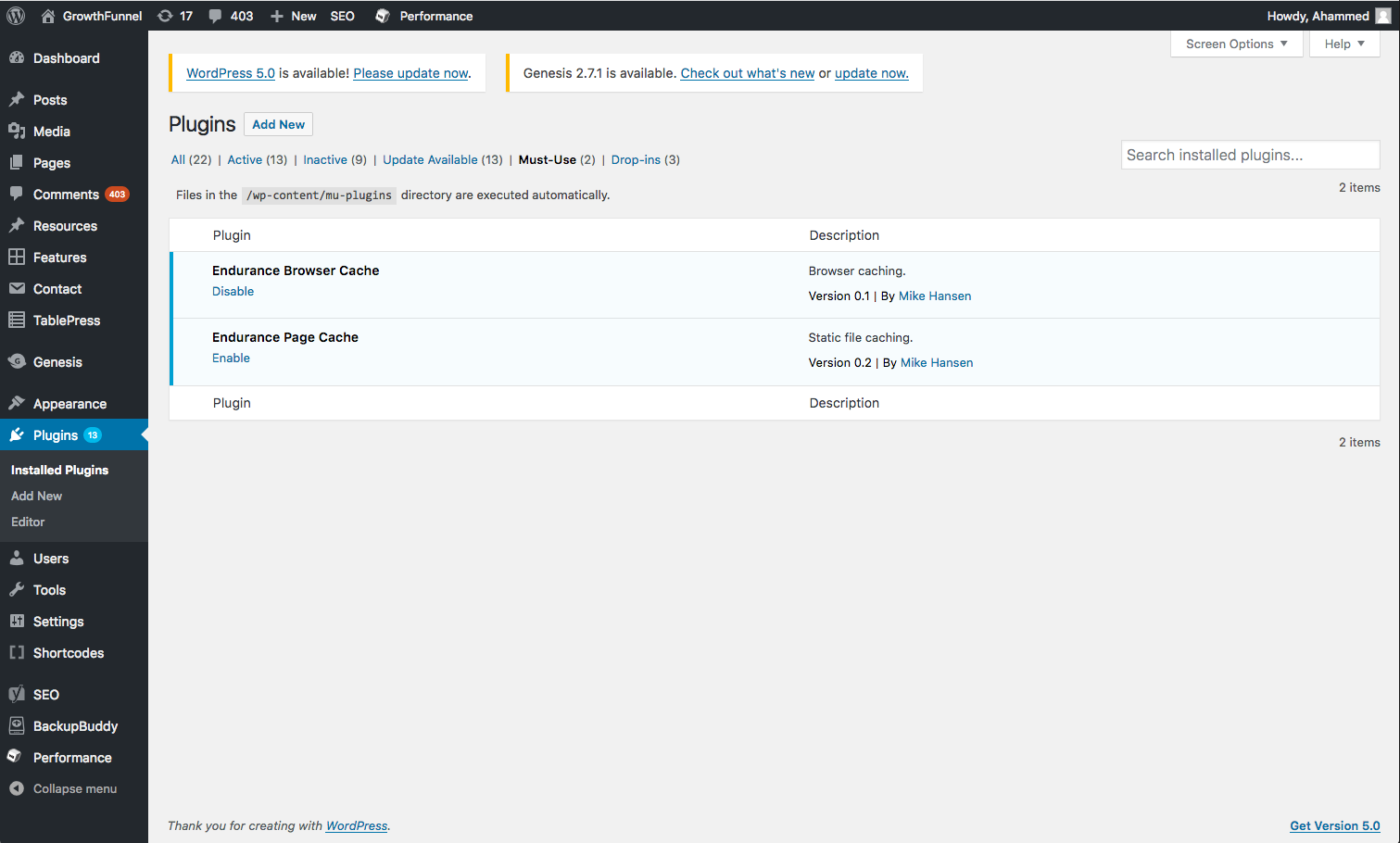Click the Media icon in sidebar
Screen dimensions: 1400x843
17,132
